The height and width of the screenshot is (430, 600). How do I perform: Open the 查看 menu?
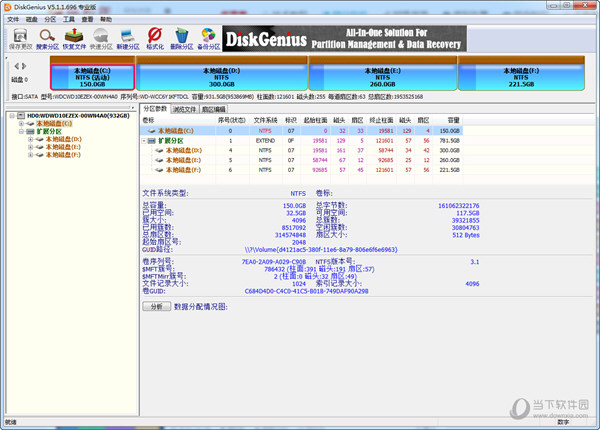pos(87,20)
